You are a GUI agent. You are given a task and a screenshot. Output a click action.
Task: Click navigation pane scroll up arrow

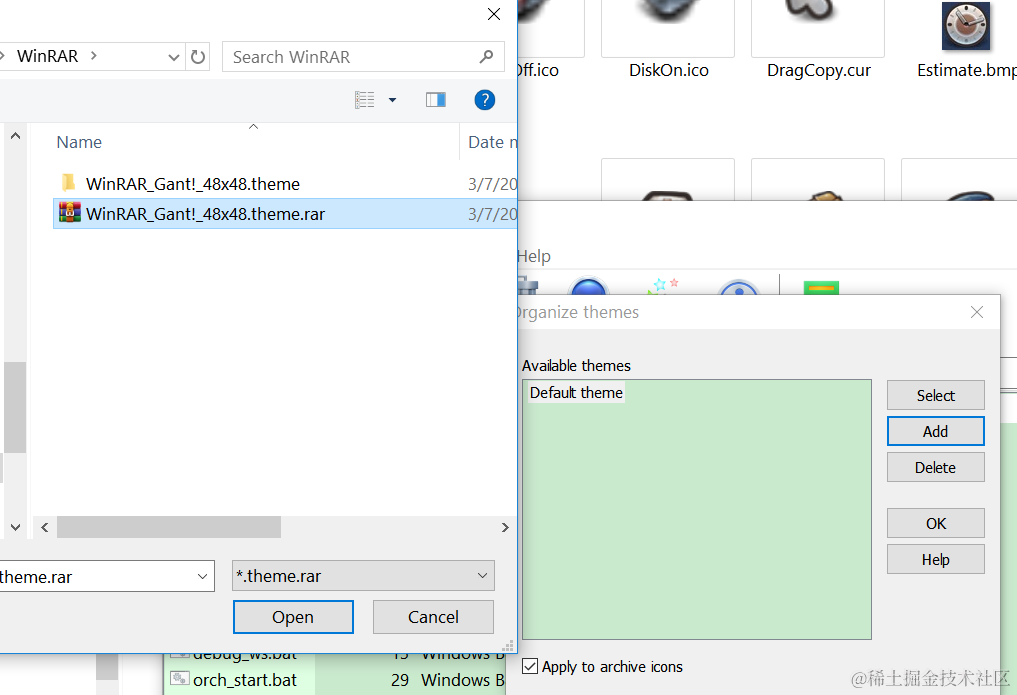tap(16, 135)
